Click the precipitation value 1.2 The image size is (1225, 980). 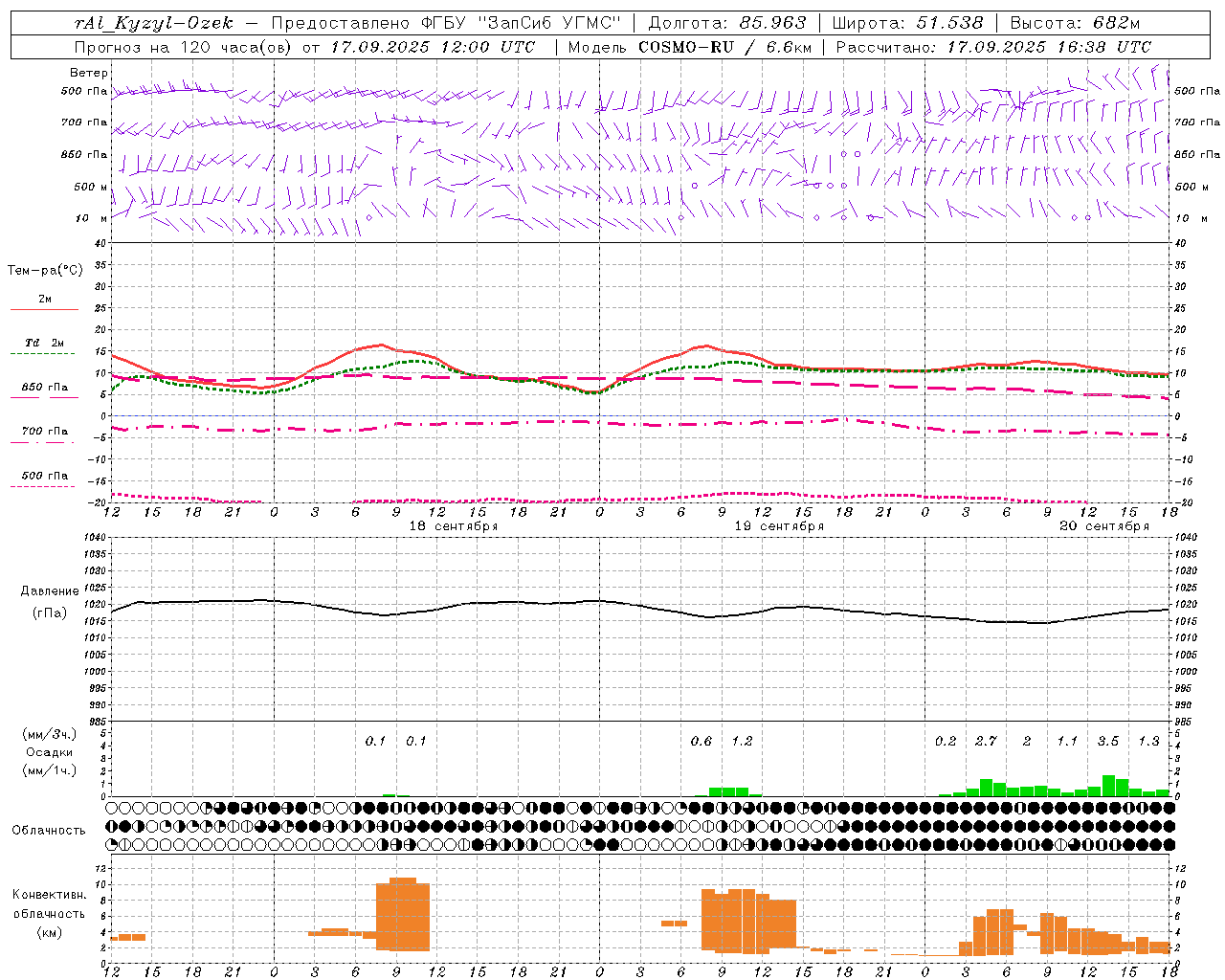click(743, 741)
